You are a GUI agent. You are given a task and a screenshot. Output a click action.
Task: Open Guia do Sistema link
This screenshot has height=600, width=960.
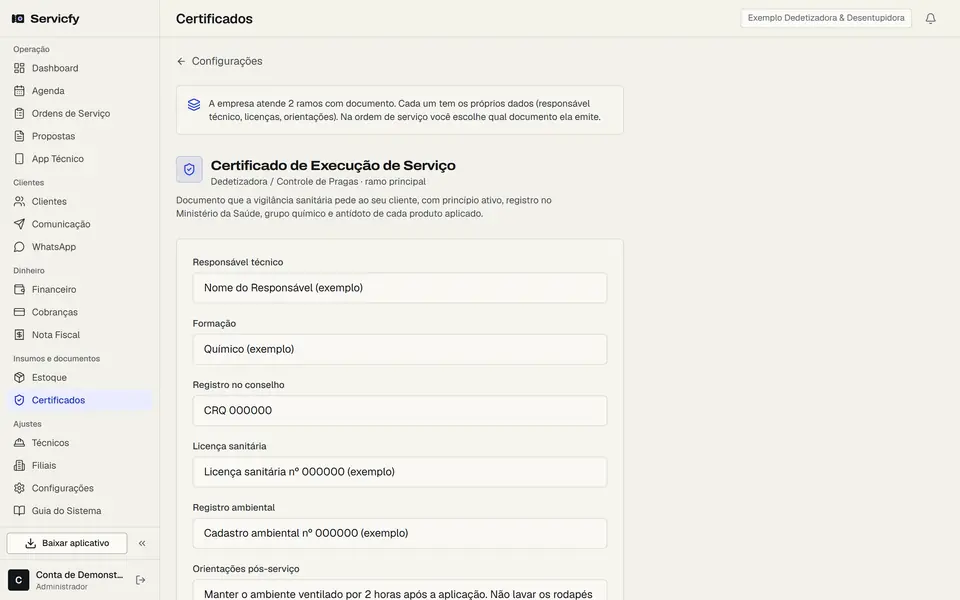pyautogui.click(x=80, y=511)
